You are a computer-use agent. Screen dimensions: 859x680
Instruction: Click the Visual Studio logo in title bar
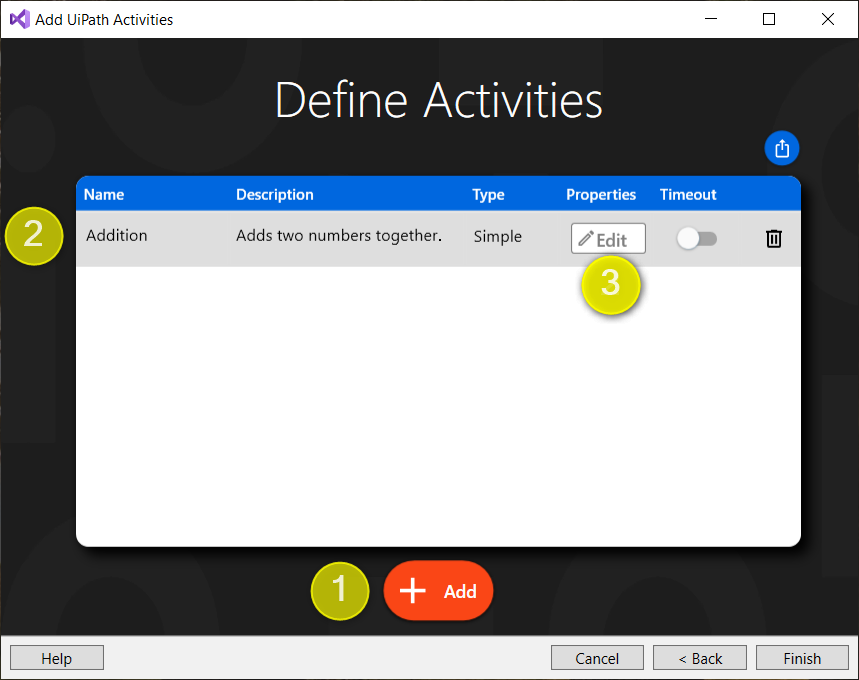(x=19, y=19)
